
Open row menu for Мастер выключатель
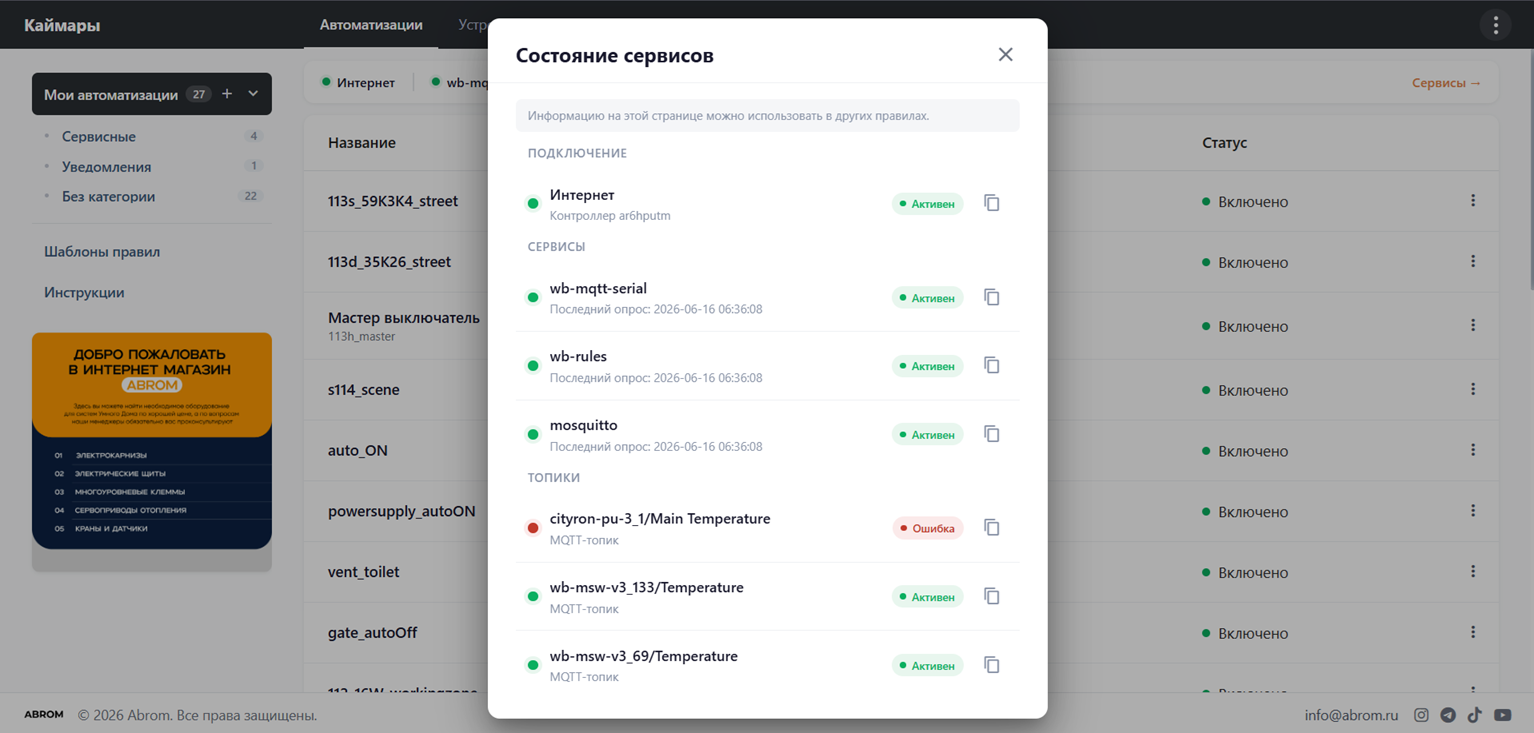point(1472,326)
